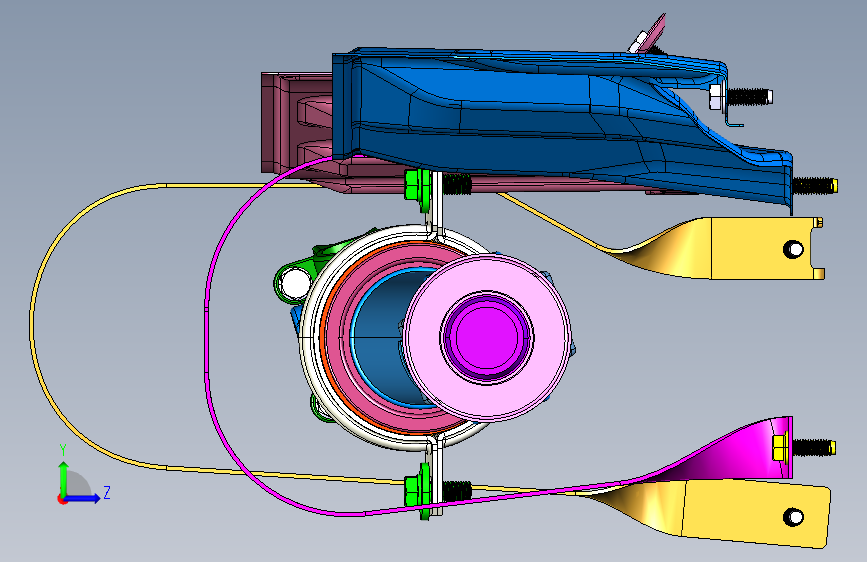This screenshot has width=867, height=562.
Task: Pick the black stud beside white nut
Action: point(749,97)
